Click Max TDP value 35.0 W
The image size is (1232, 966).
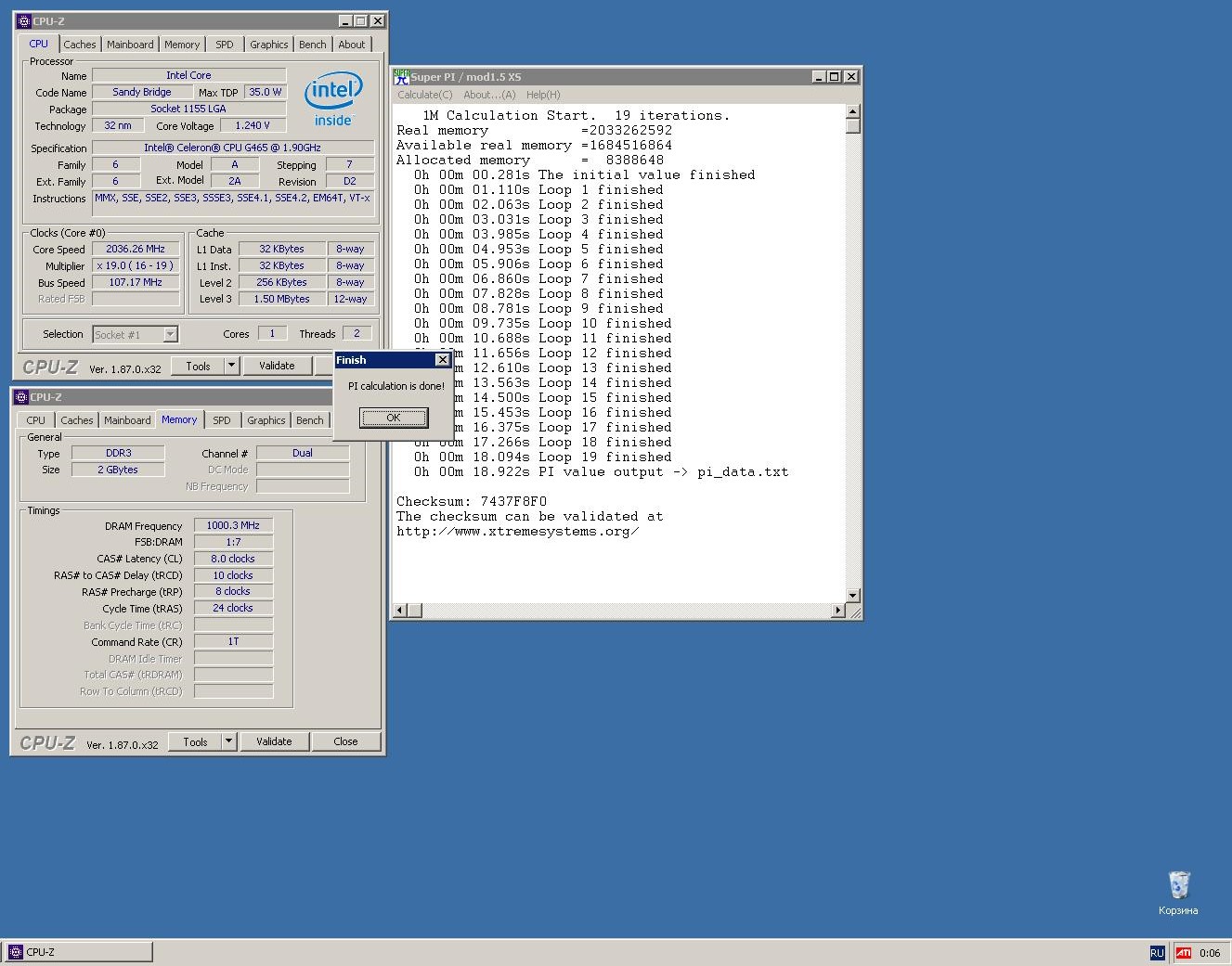coord(266,92)
